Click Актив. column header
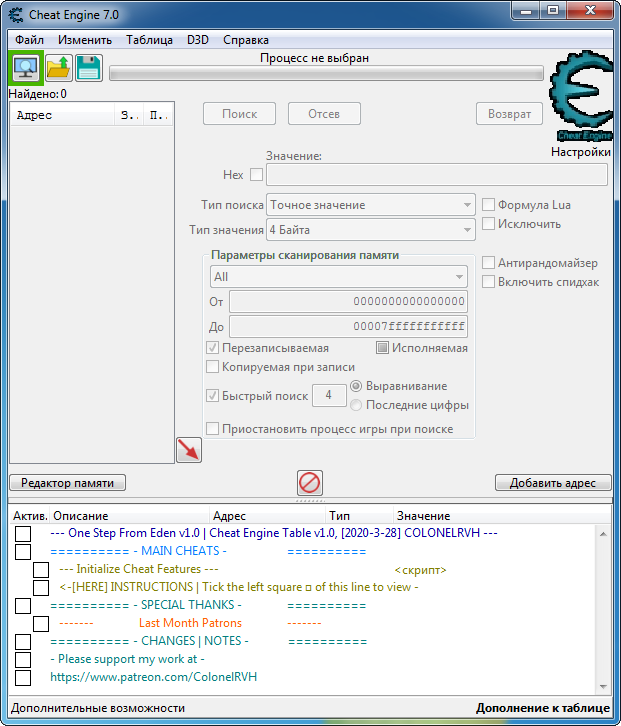The height and width of the screenshot is (726, 621). coord(30,516)
